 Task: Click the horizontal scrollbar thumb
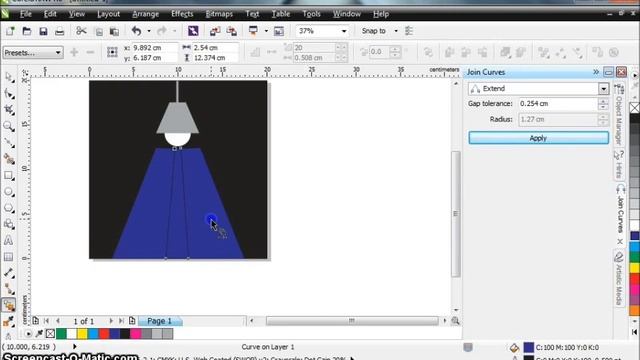point(352,321)
